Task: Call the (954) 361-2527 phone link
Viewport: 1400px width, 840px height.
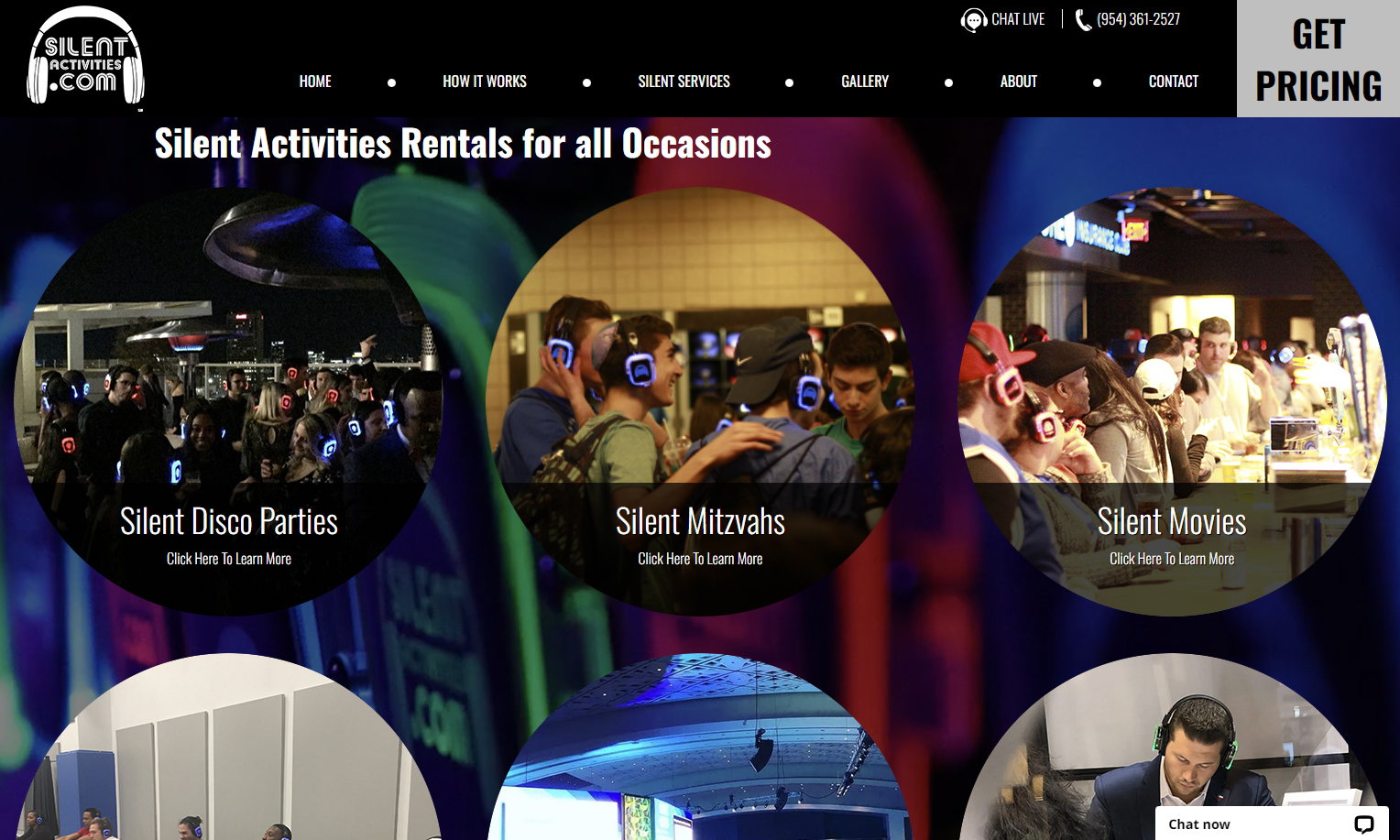Action: pyautogui.click(x=1138, y=19)
